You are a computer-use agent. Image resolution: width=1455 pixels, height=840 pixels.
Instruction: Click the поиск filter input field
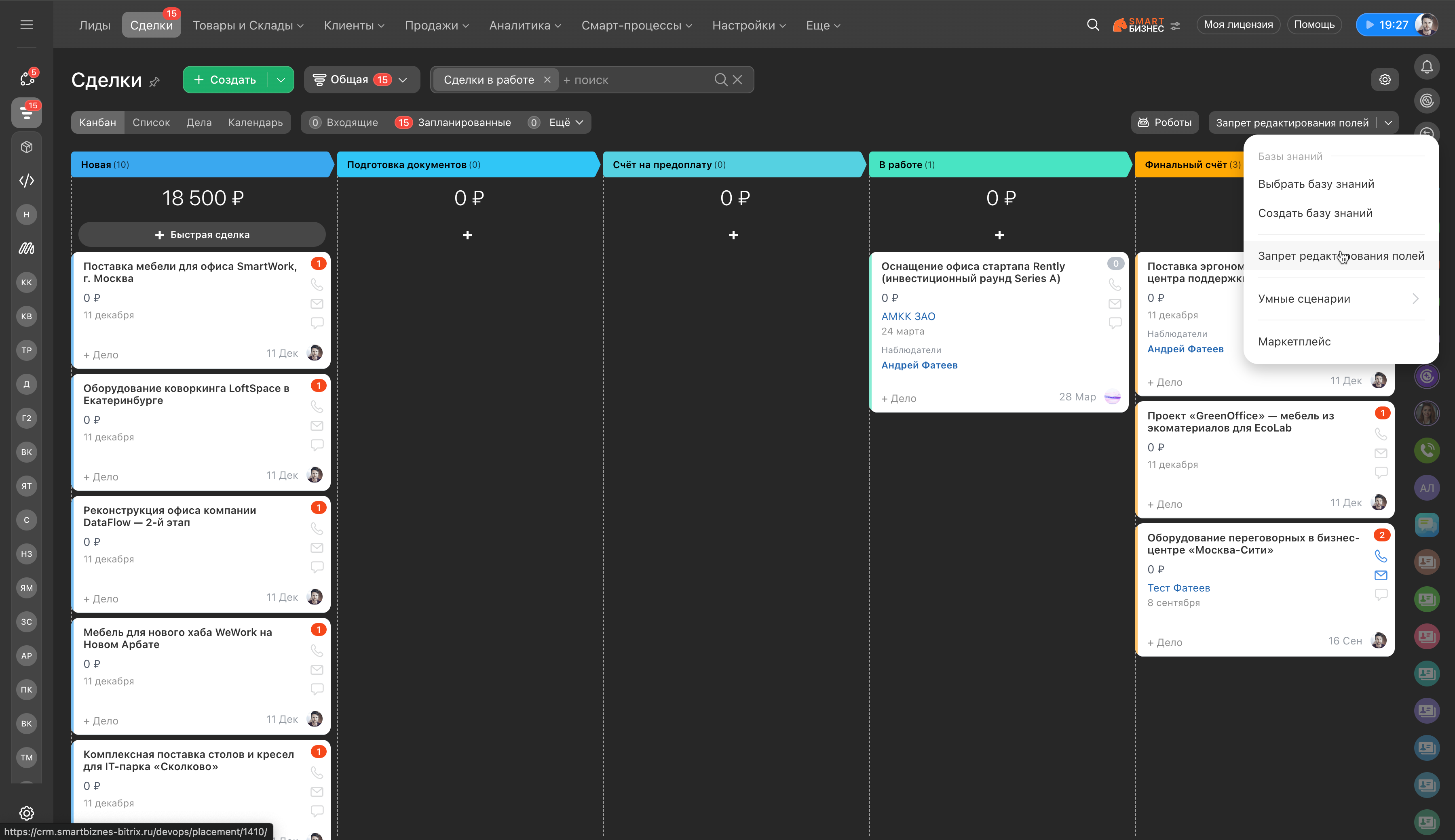coord(635,80)
